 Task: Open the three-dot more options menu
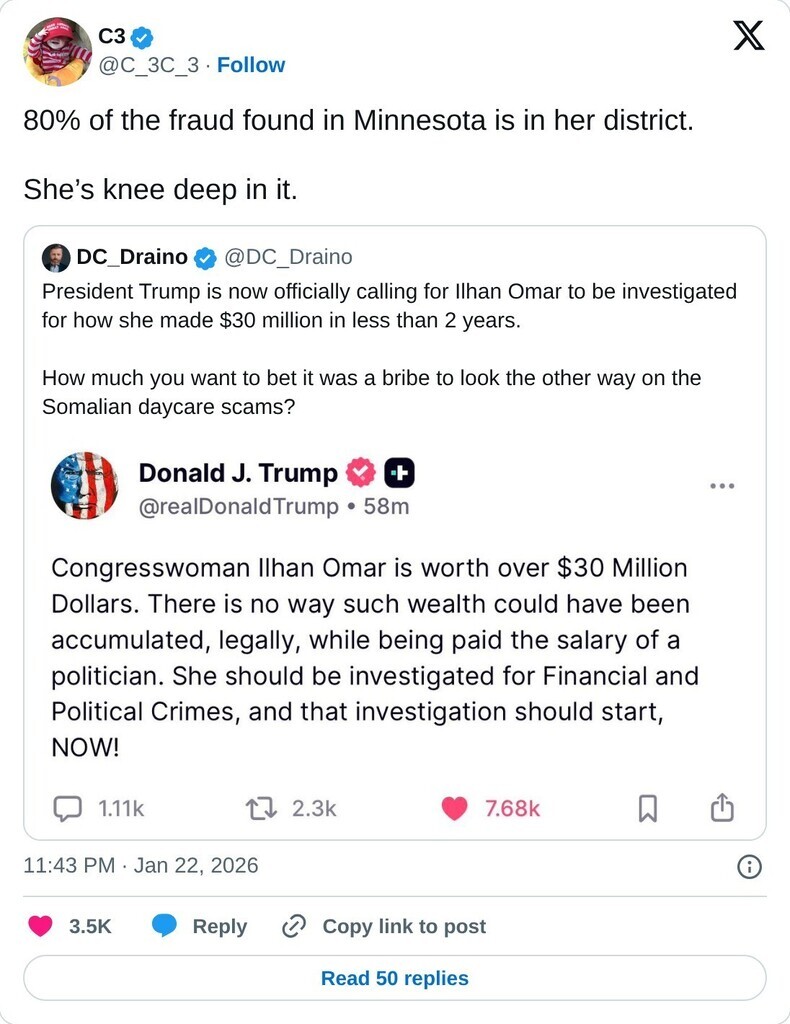722,486
